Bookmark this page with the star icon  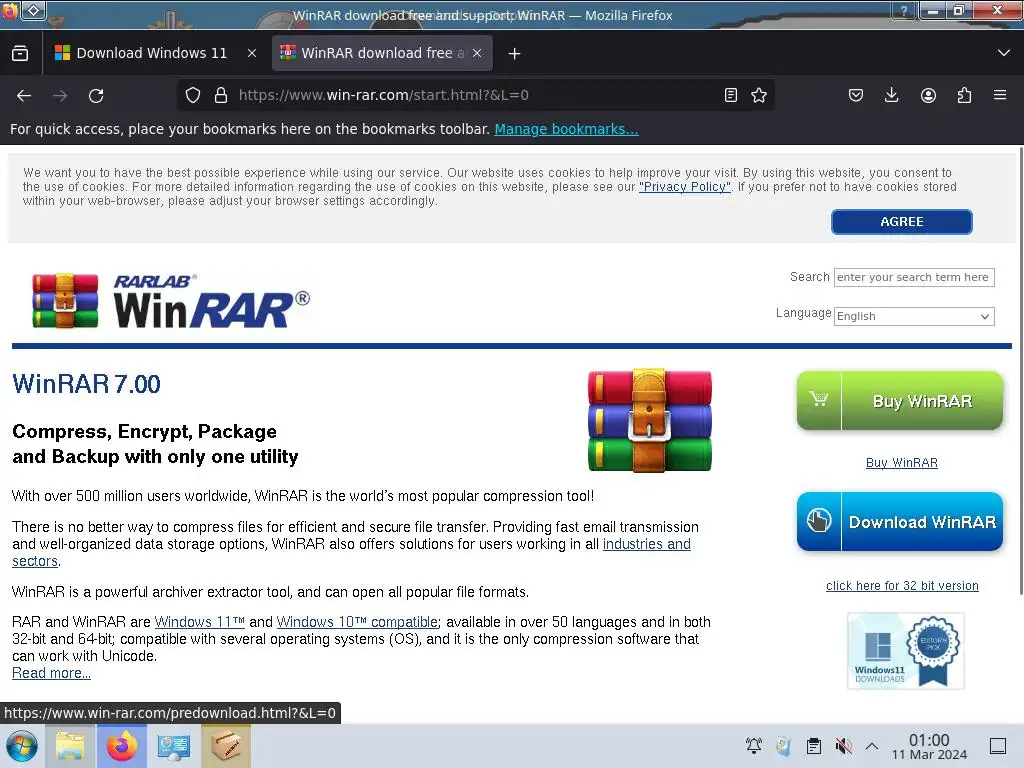click(759, 95)
